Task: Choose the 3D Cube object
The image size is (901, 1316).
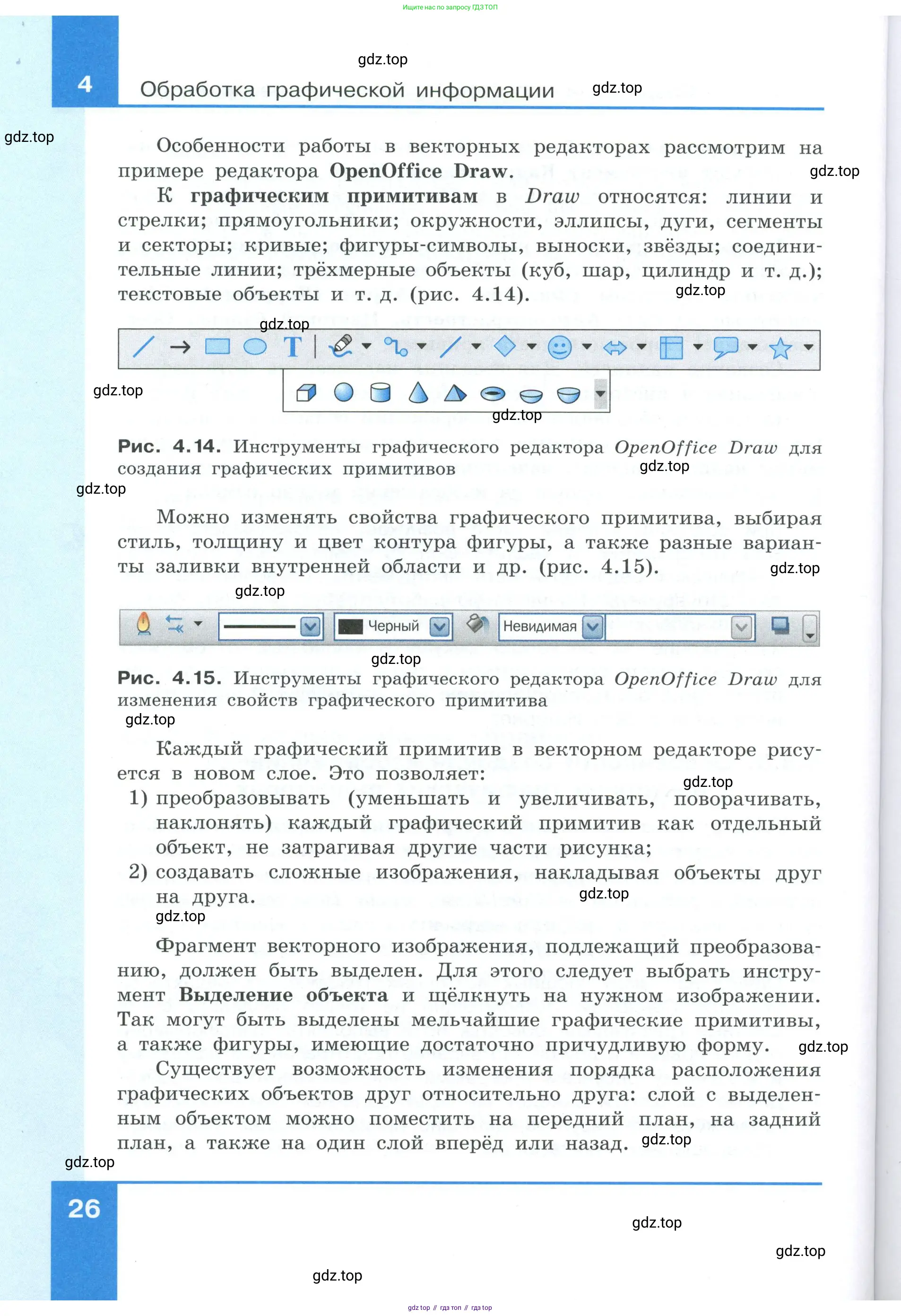Action: (x=306, y=392)
